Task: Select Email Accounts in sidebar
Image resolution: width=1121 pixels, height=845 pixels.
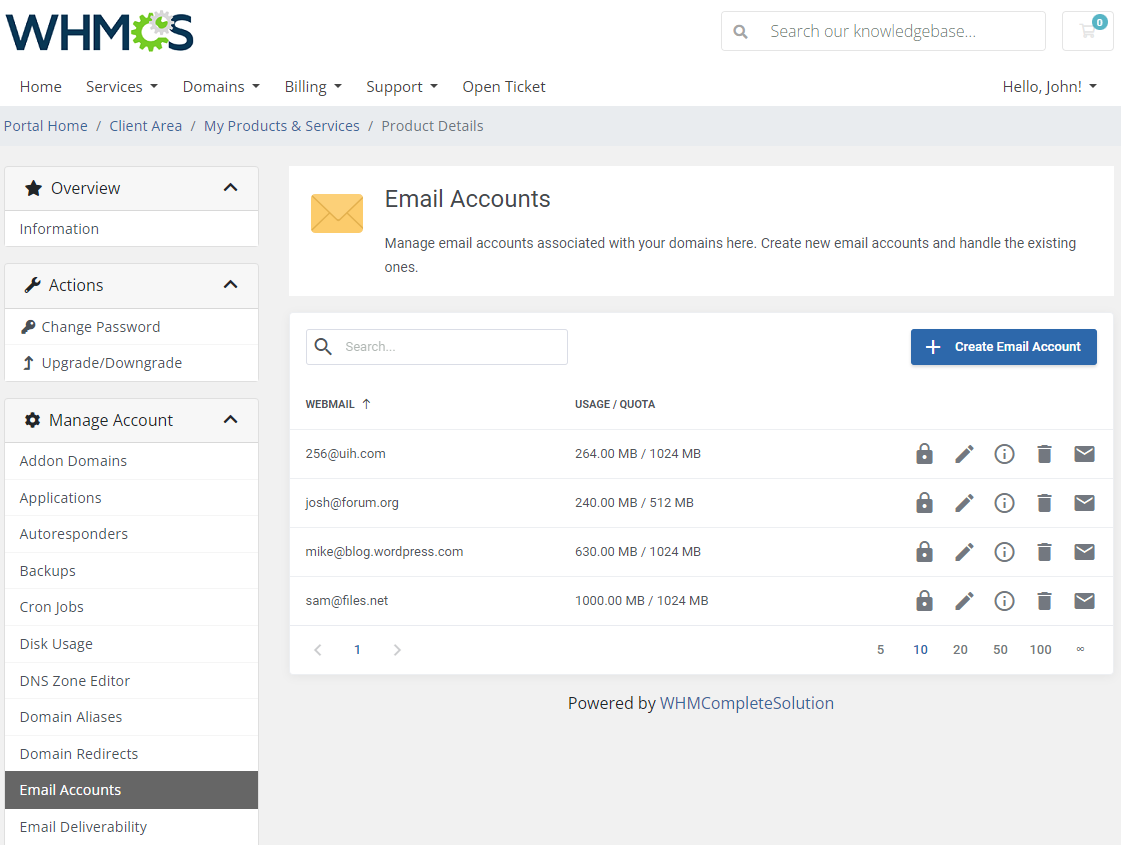Action: (132, 790)
